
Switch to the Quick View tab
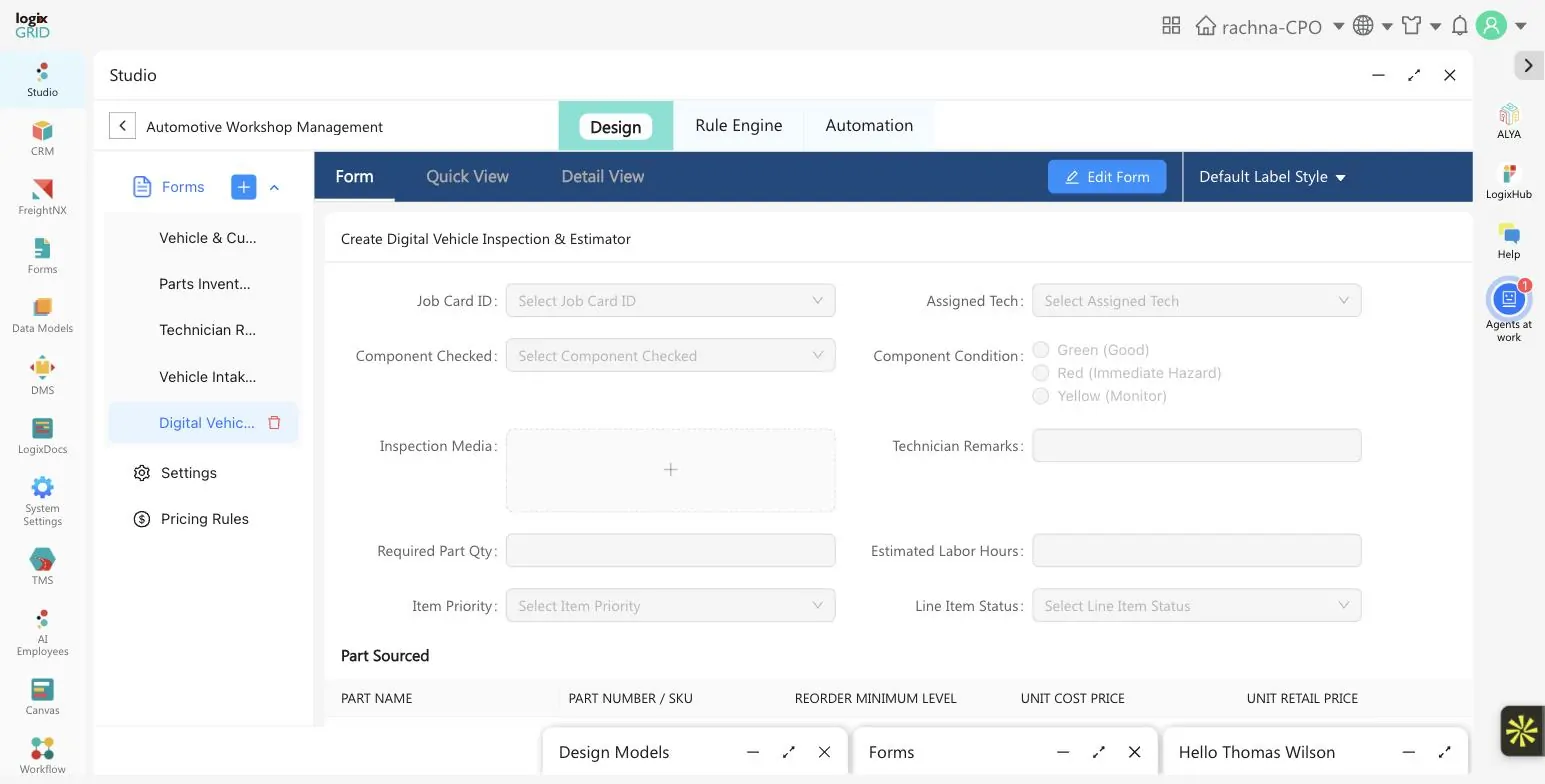(x=467, y=176)
